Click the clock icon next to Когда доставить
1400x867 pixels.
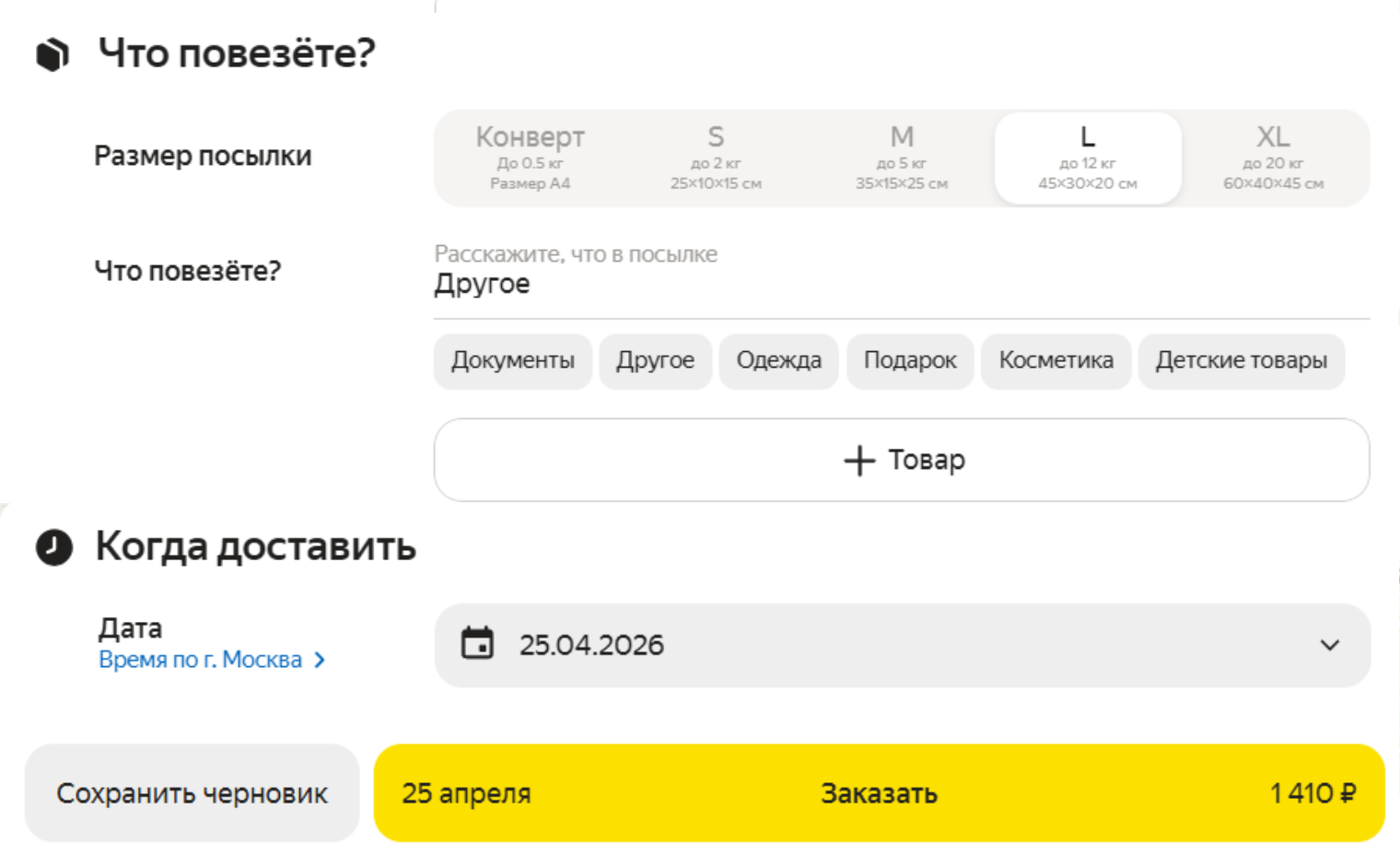coord(54,547)
